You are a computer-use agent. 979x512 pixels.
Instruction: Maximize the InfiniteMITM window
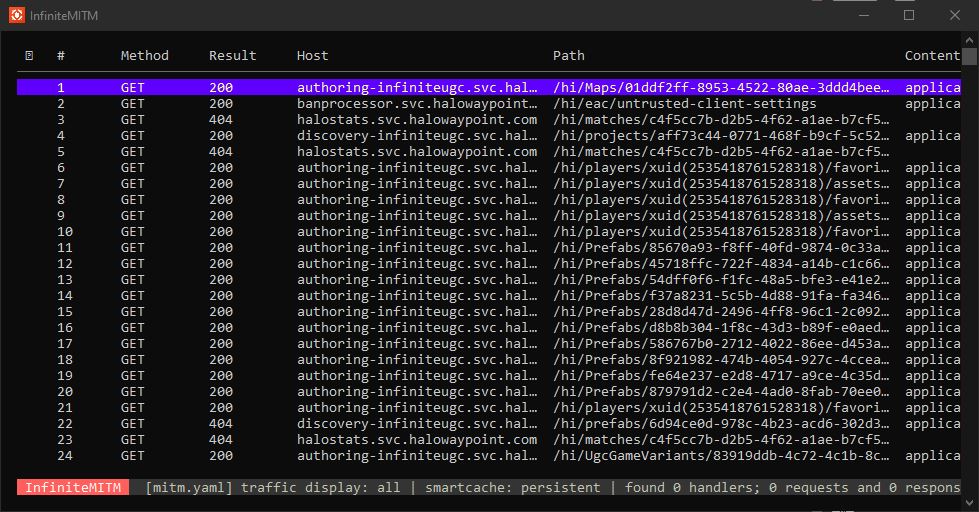click(x=909, y=15)
